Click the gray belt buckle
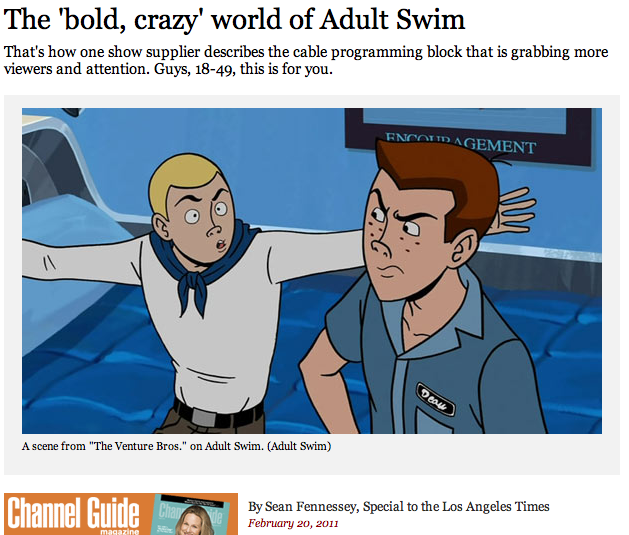The width and height of the screenshot is (629, 535). click(x=203, y=417)
